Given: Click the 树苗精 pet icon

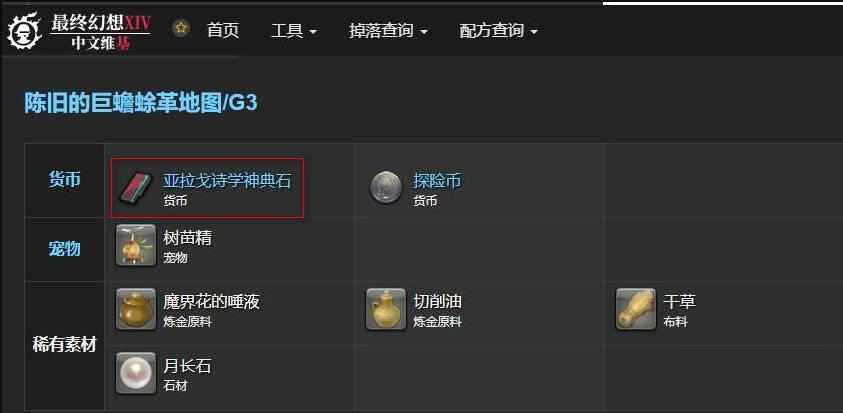Looking at the screenshot, I should point(136,245).
